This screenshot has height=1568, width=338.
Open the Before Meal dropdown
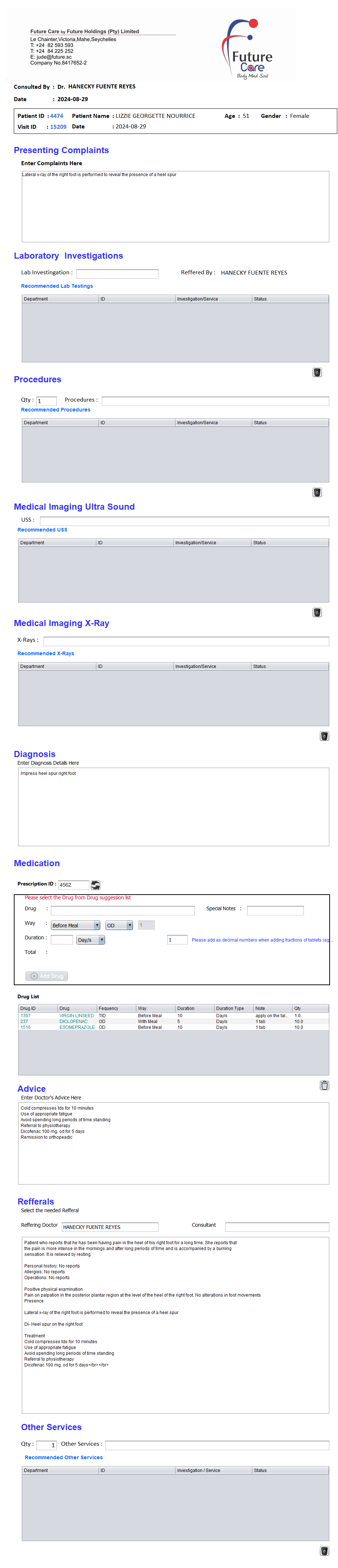(x=75, y=925)
